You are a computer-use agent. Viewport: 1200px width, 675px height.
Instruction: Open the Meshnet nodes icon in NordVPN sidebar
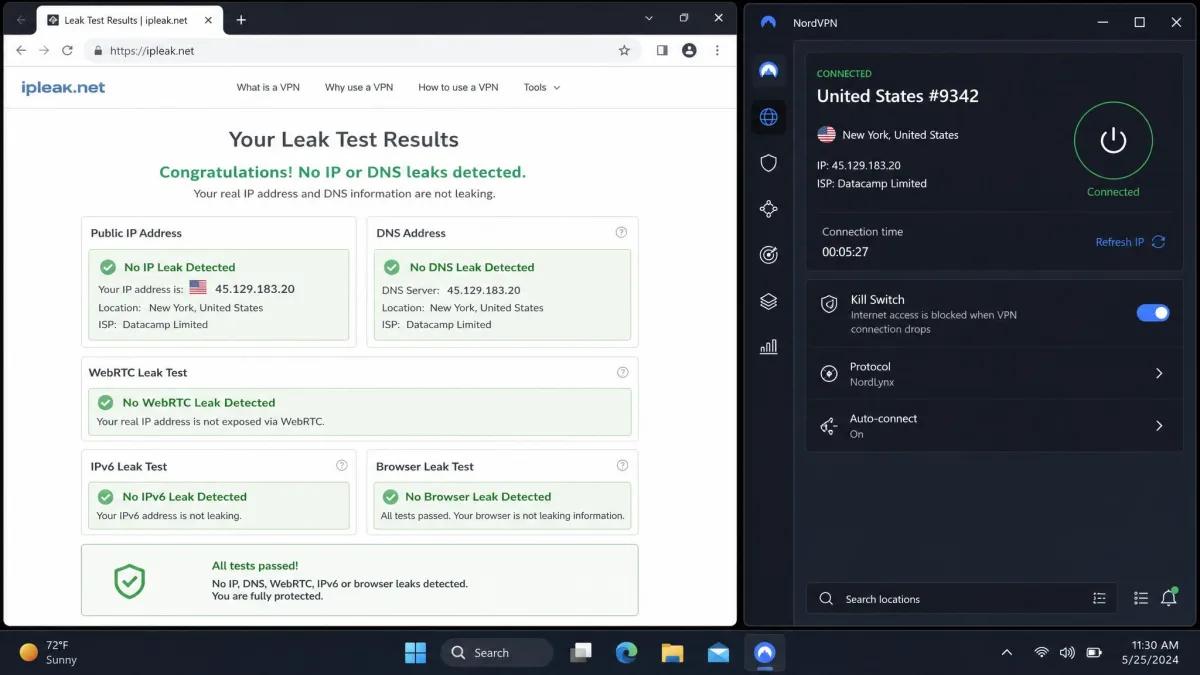768,209
